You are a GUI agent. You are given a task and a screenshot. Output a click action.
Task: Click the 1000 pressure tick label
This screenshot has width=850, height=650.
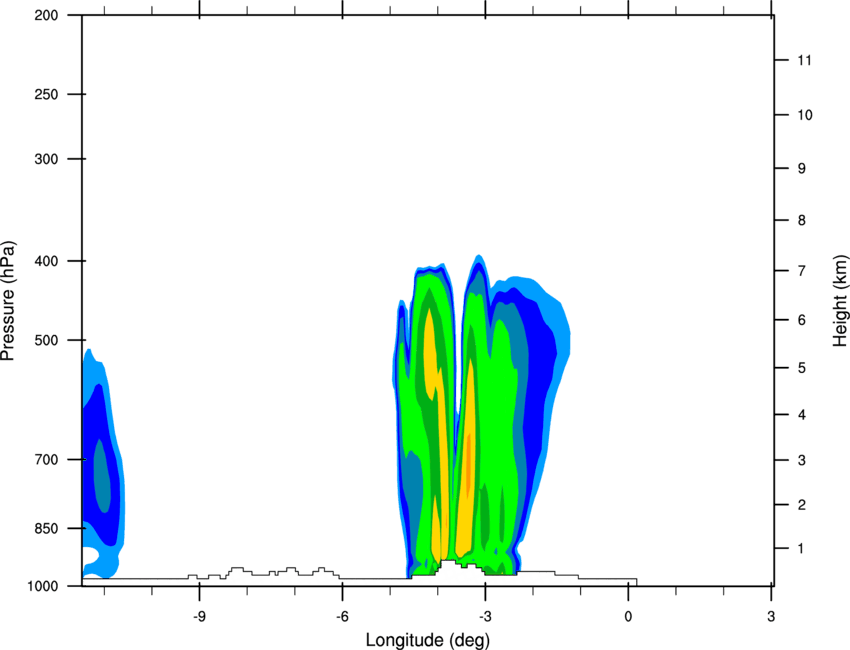click(42, 587)
